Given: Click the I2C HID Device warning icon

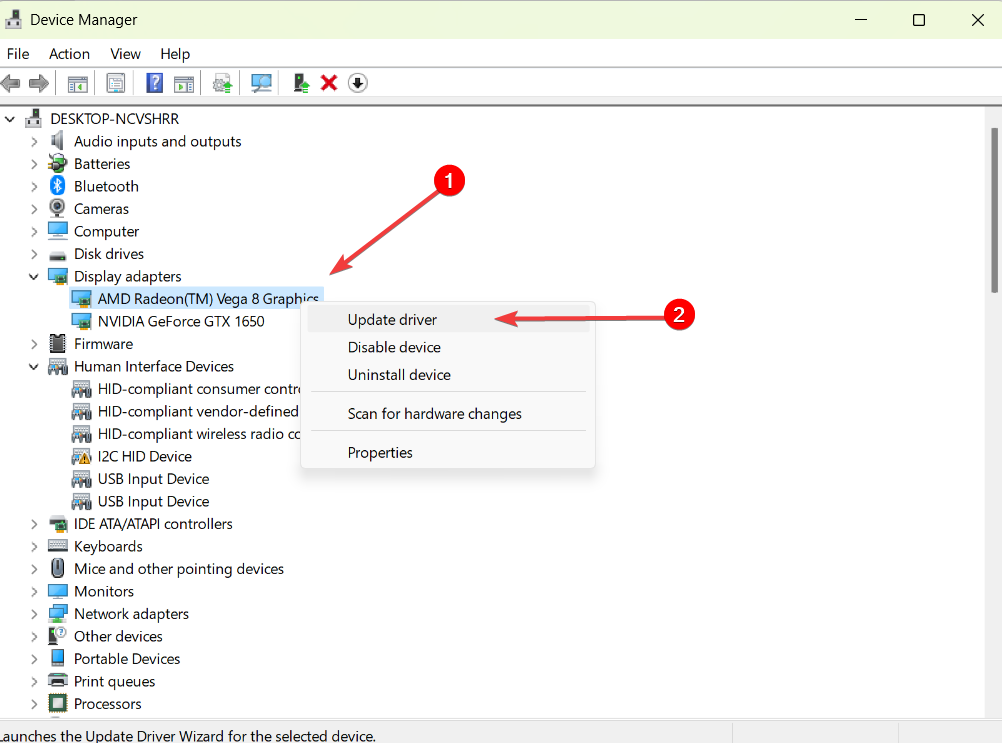Looking at the screenshot, I should (81, 456).
